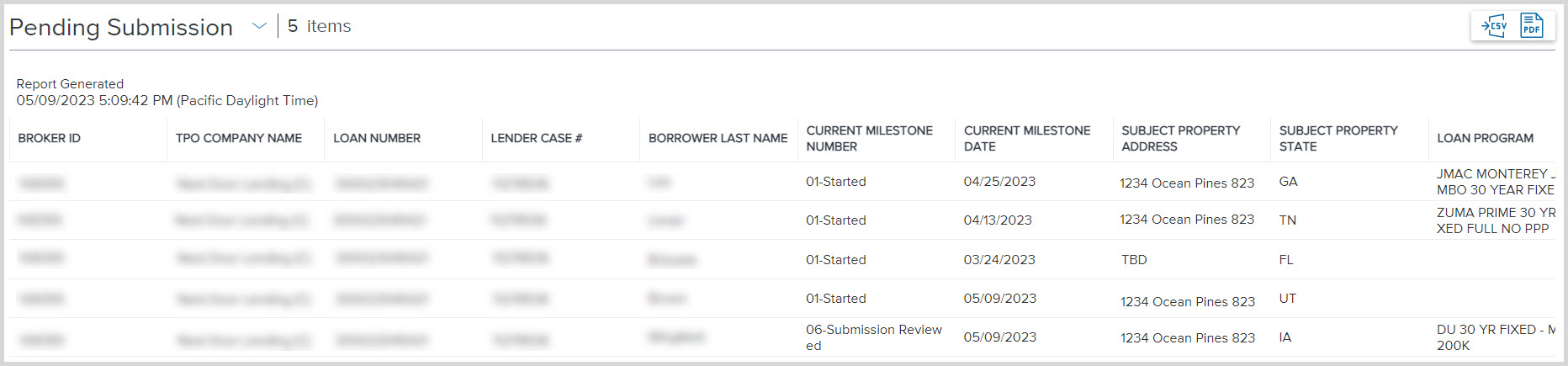Expand the Pending Submission dropdown chevron

(x=259, y=26)
